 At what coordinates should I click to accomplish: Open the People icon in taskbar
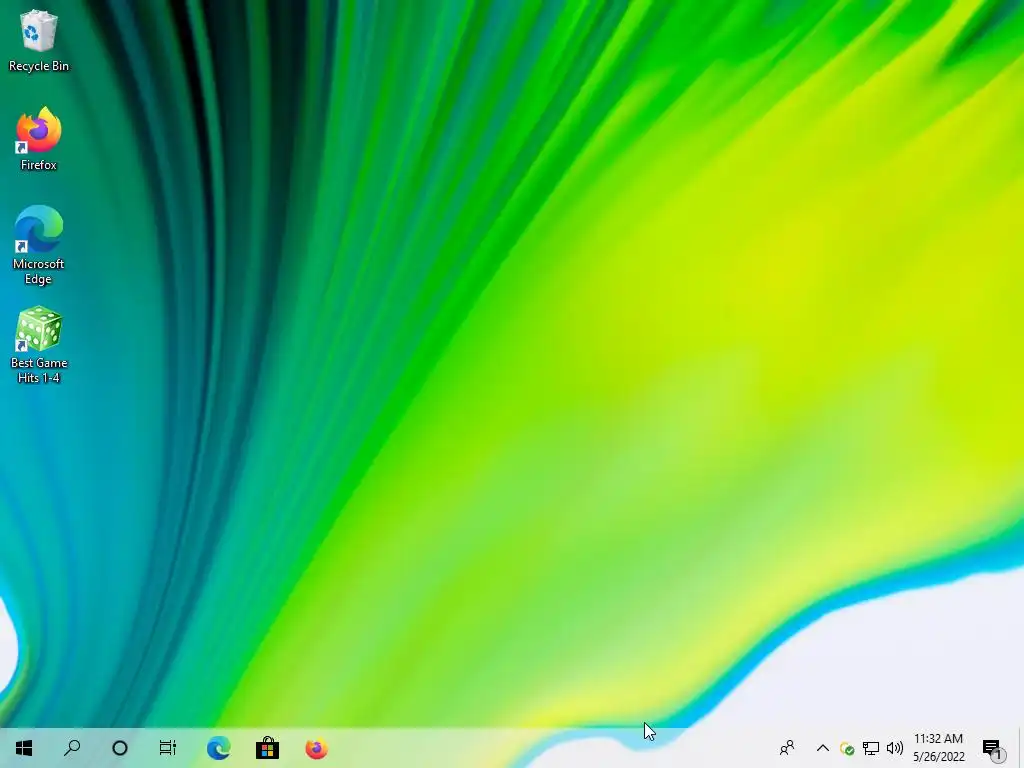pyautogui.click(x=787, y=748)
